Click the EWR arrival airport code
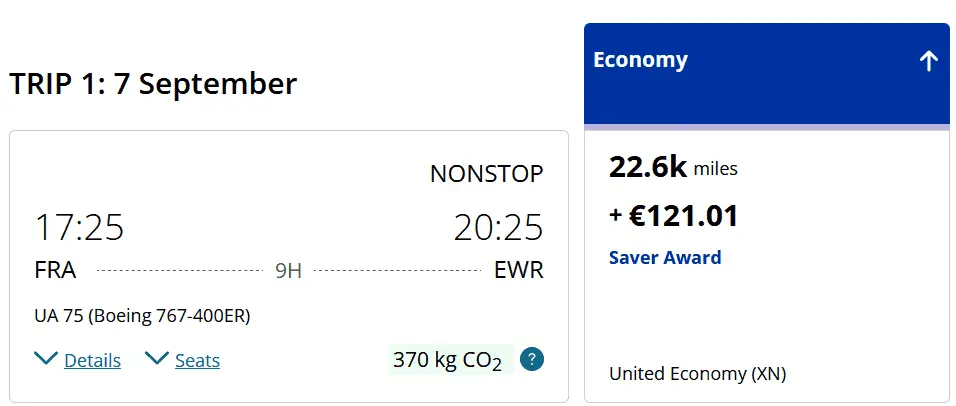Image resolution: width=956 pixels, height=406 pixels. [518, 270]
